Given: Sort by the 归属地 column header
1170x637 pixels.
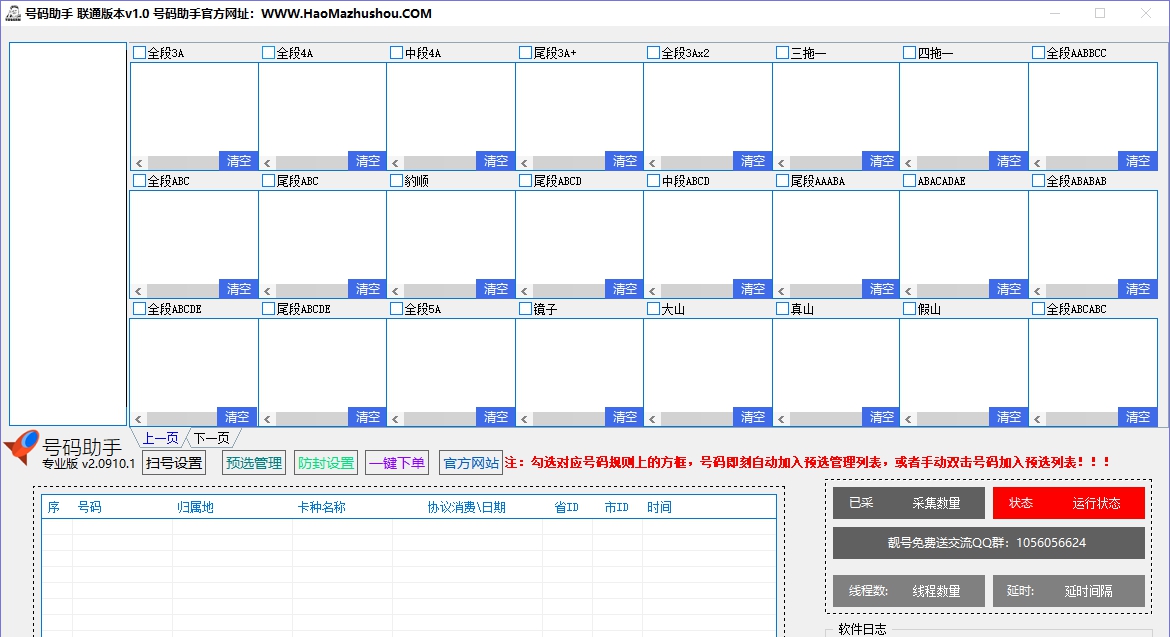Looking at the screenshot, I should [x=195, y=507].
